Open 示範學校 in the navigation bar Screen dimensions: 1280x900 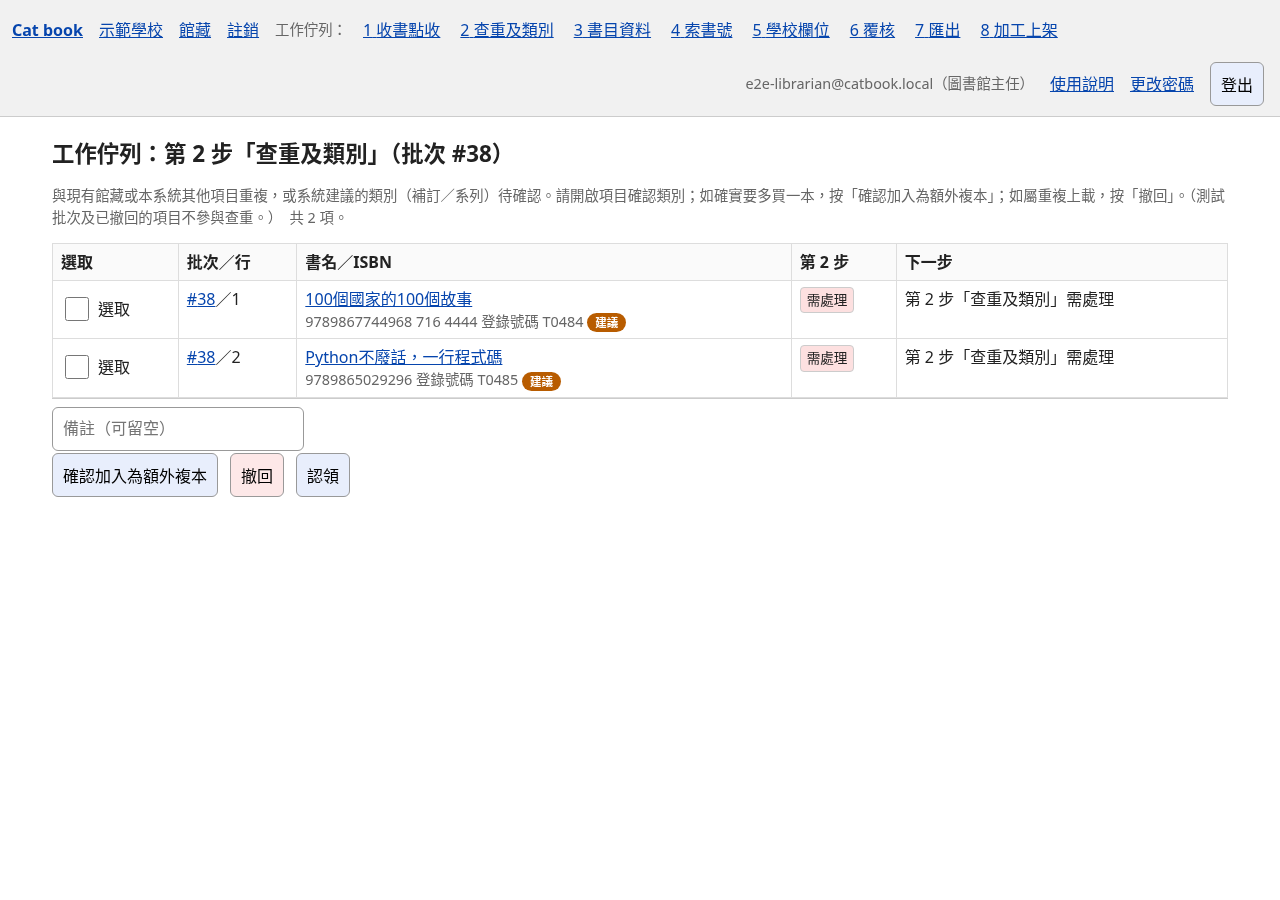pyautogui.click(x=131, y=30)
